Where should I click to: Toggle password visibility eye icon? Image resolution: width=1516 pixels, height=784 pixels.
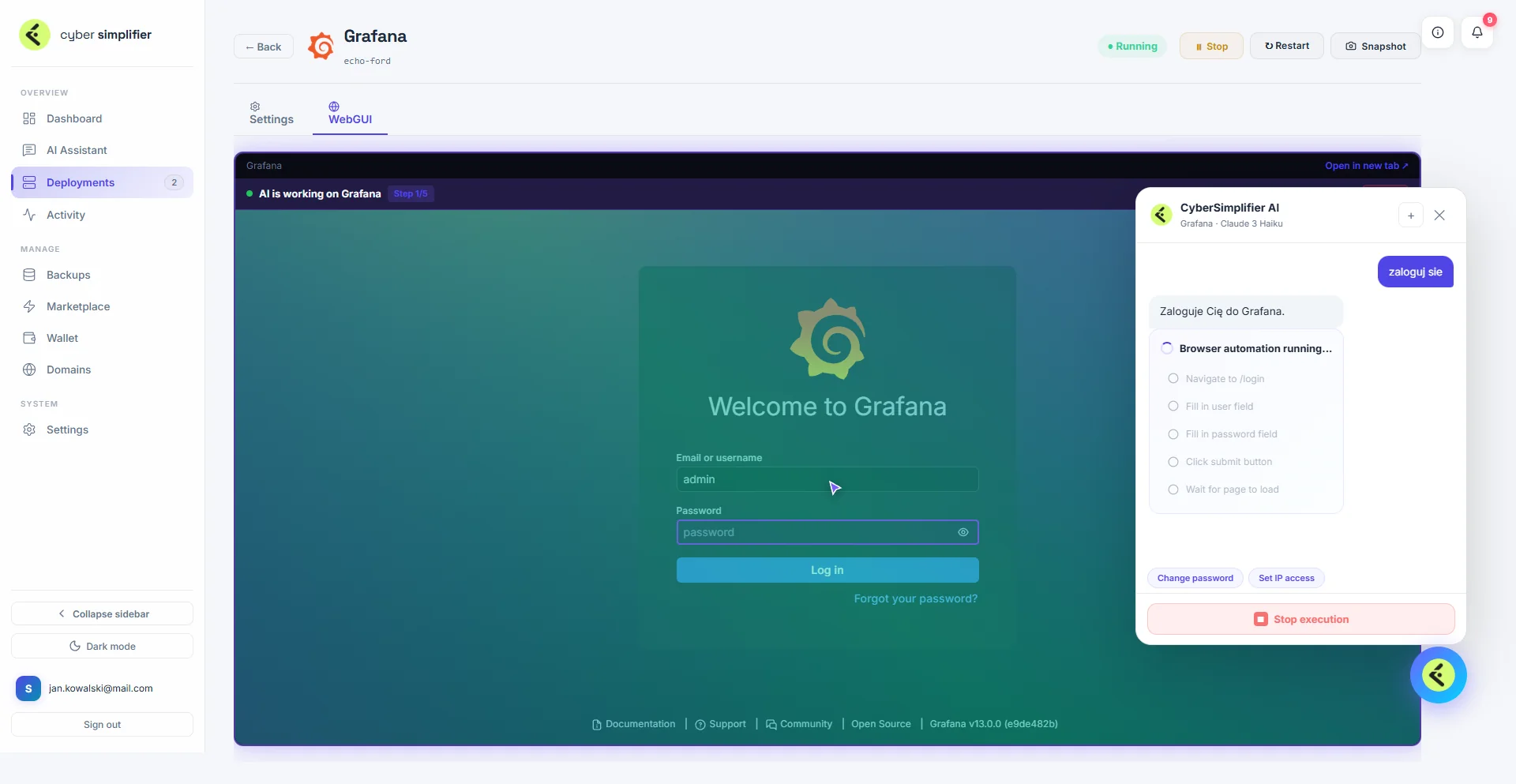tap(963, 532)
